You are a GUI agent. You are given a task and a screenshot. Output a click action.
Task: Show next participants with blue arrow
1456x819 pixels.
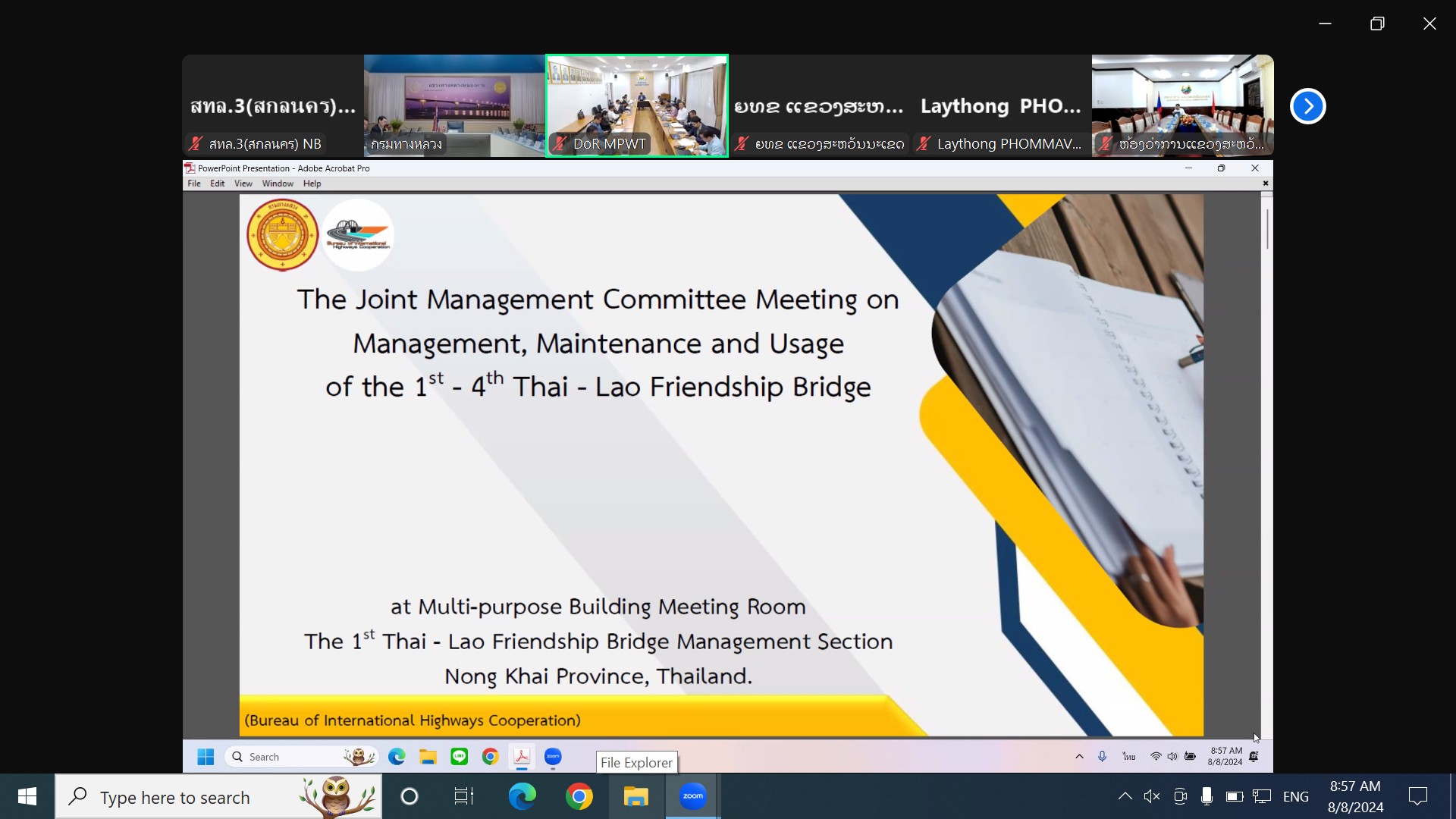[x=1307, y=106]
